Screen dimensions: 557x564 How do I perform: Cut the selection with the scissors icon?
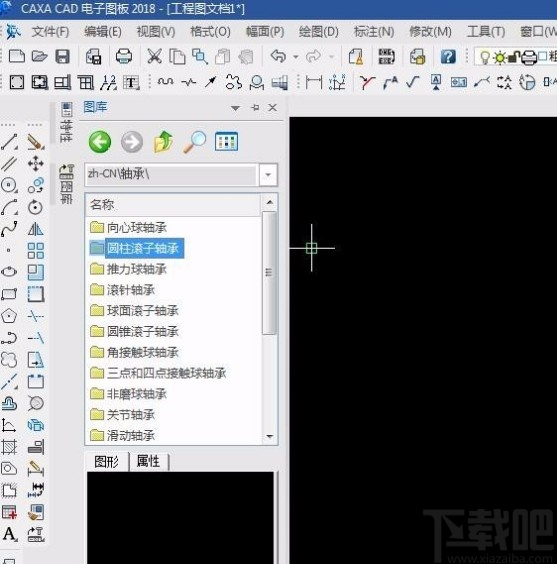tap(154, 56)
